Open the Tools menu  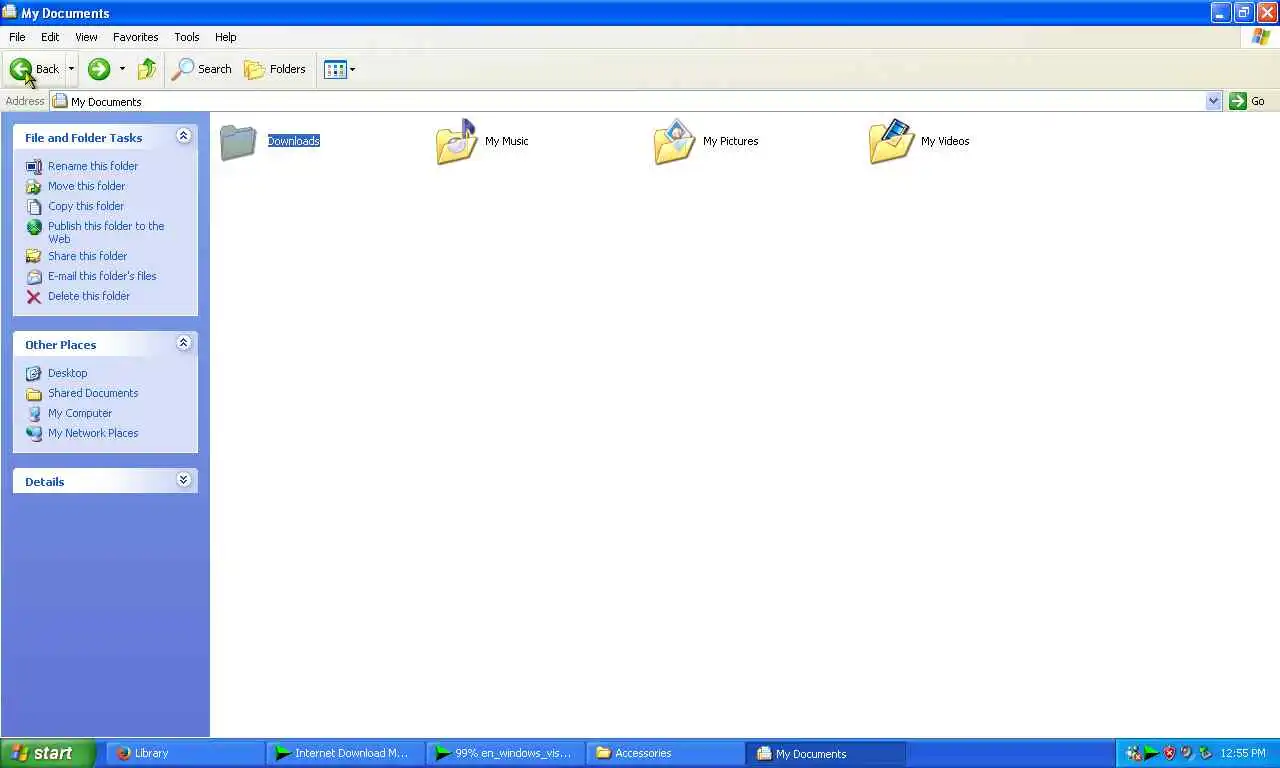pyautogui.click(x=187, y=37)
